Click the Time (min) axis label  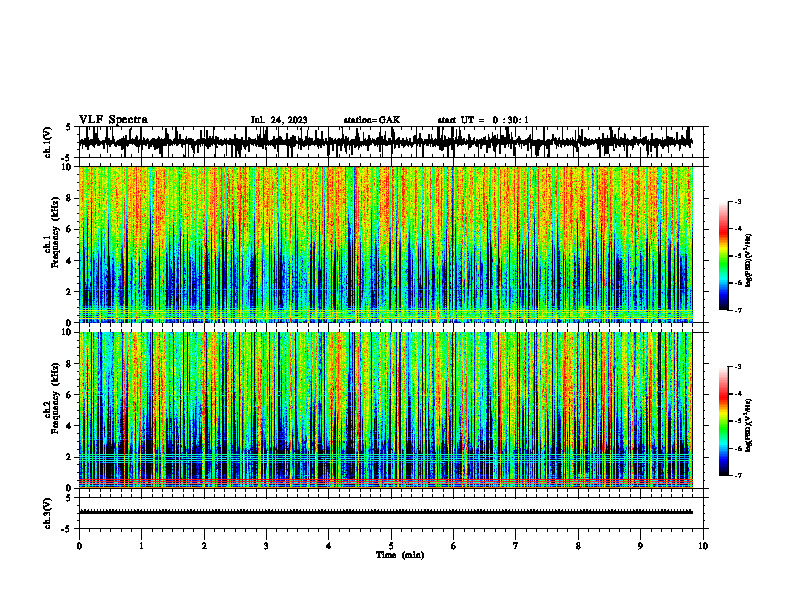(x=400, y=555)
